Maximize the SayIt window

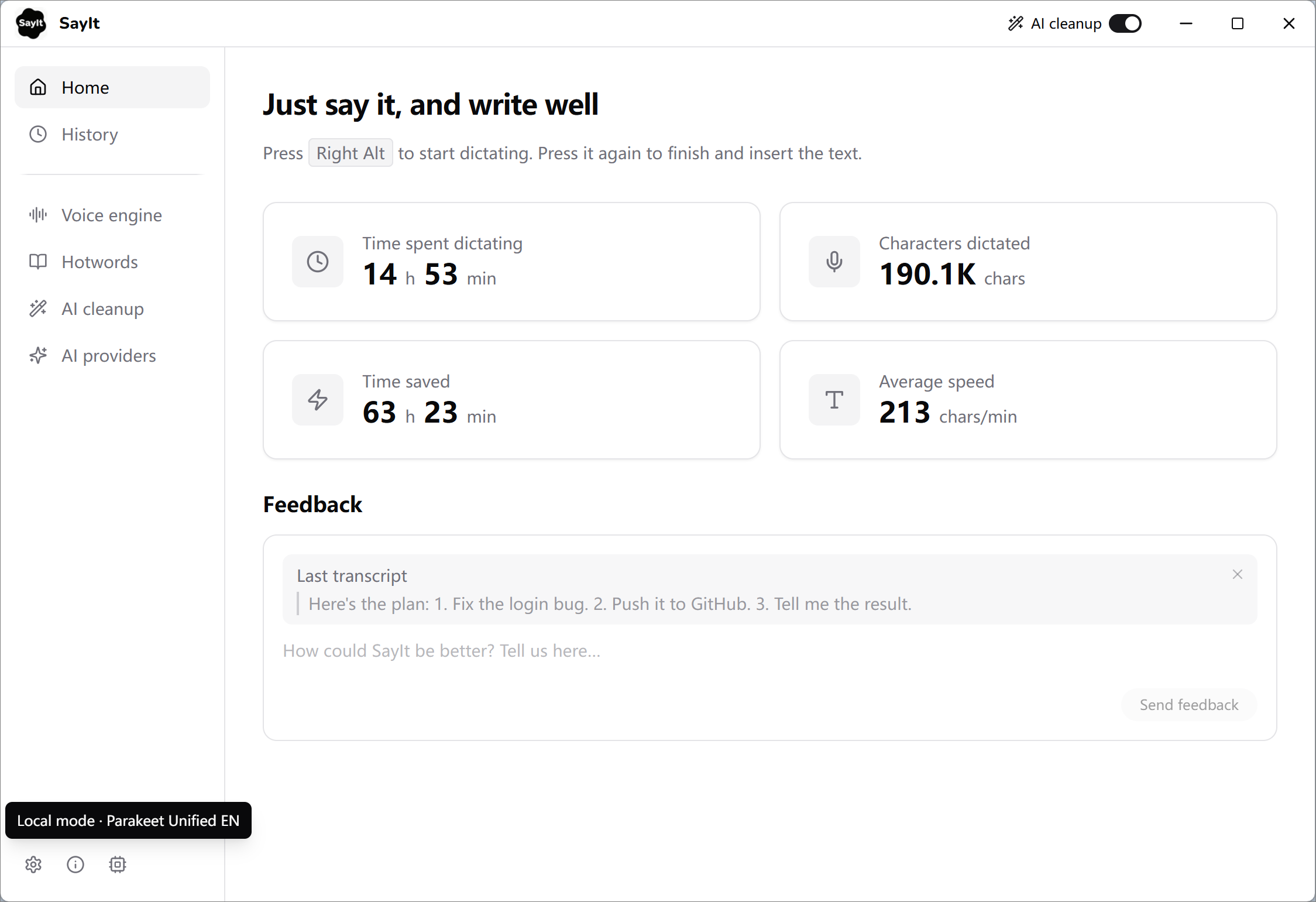pos(1238,23)
